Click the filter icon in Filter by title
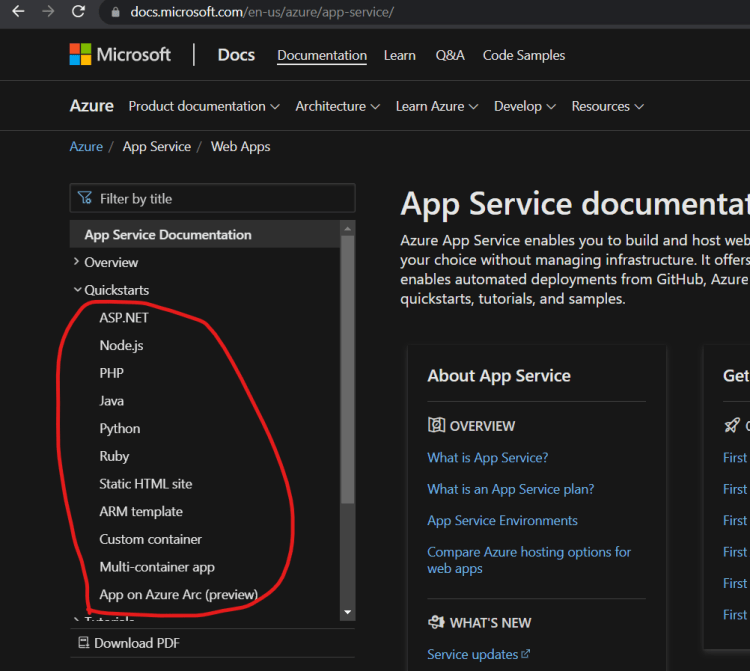This screenshot has height=671, width=750. [x=85, y=198]
